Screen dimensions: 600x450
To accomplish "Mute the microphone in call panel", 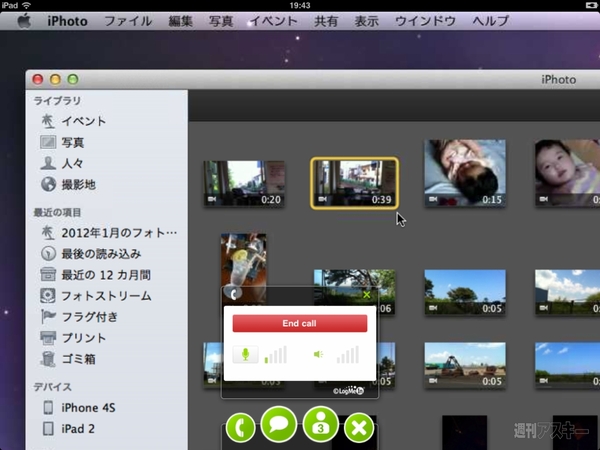I will point(245,354).
